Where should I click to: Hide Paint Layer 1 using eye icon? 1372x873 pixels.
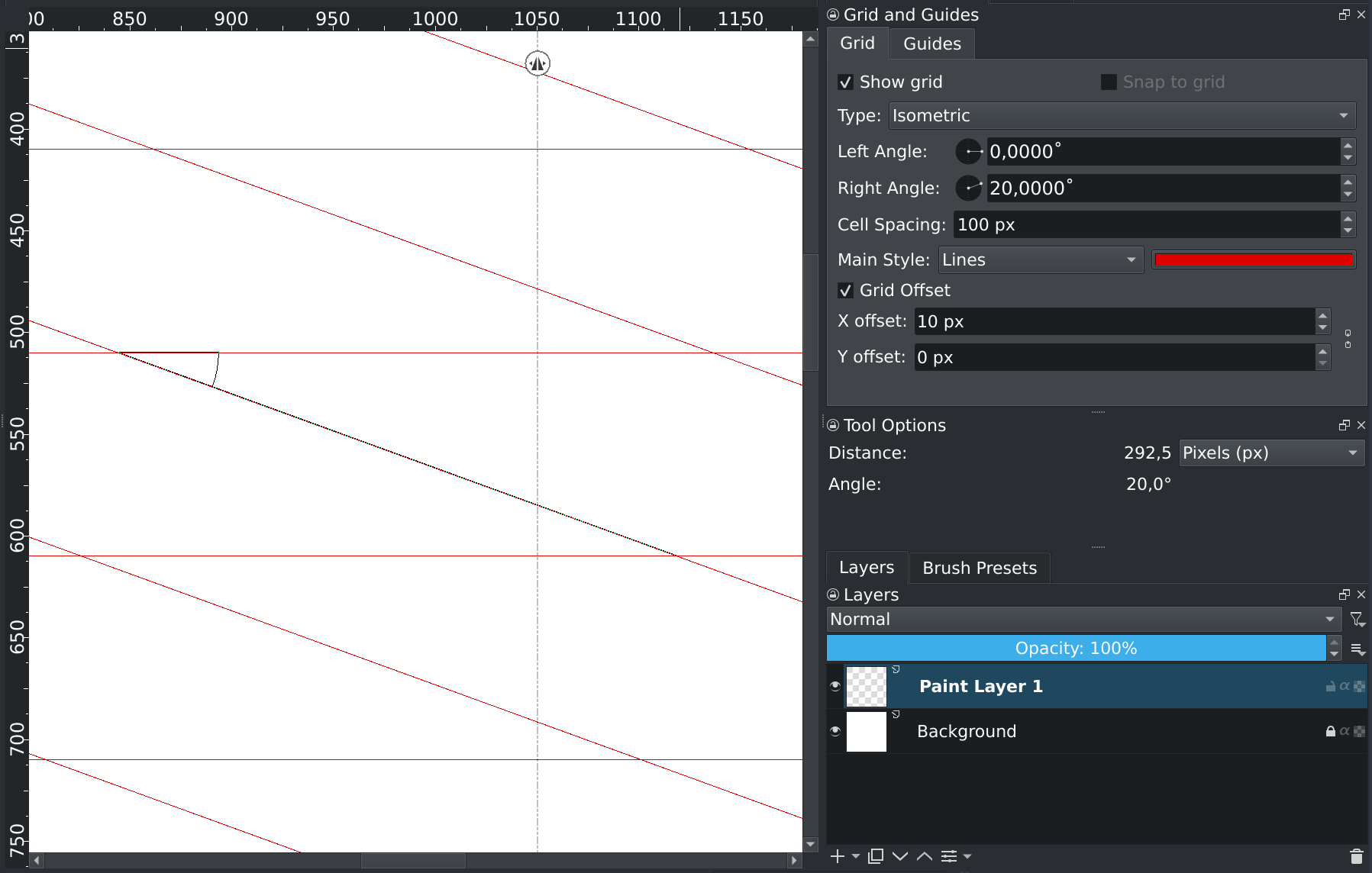click(835, 685)
